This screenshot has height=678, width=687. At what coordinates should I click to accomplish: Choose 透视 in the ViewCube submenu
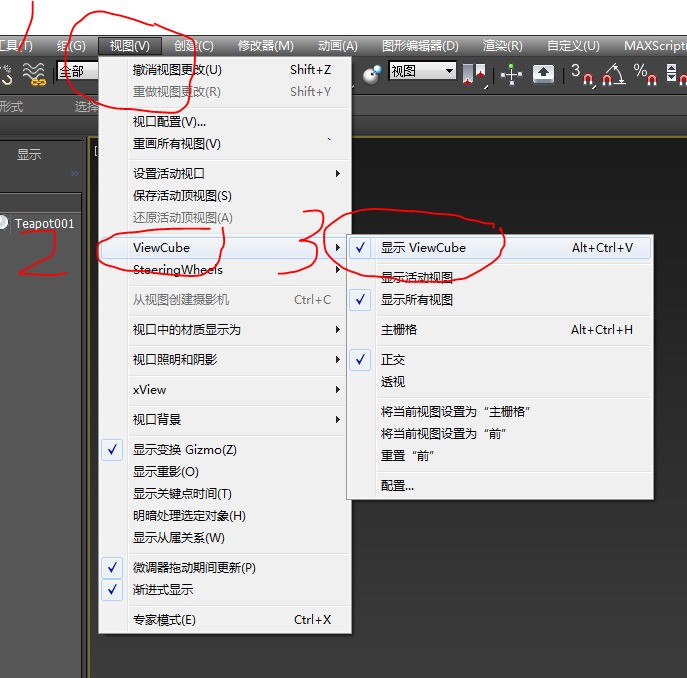[393, 382]
